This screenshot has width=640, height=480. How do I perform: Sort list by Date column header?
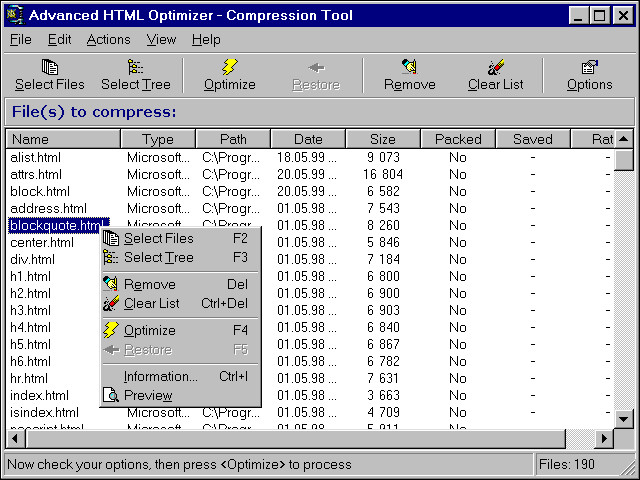click(308, 139)
